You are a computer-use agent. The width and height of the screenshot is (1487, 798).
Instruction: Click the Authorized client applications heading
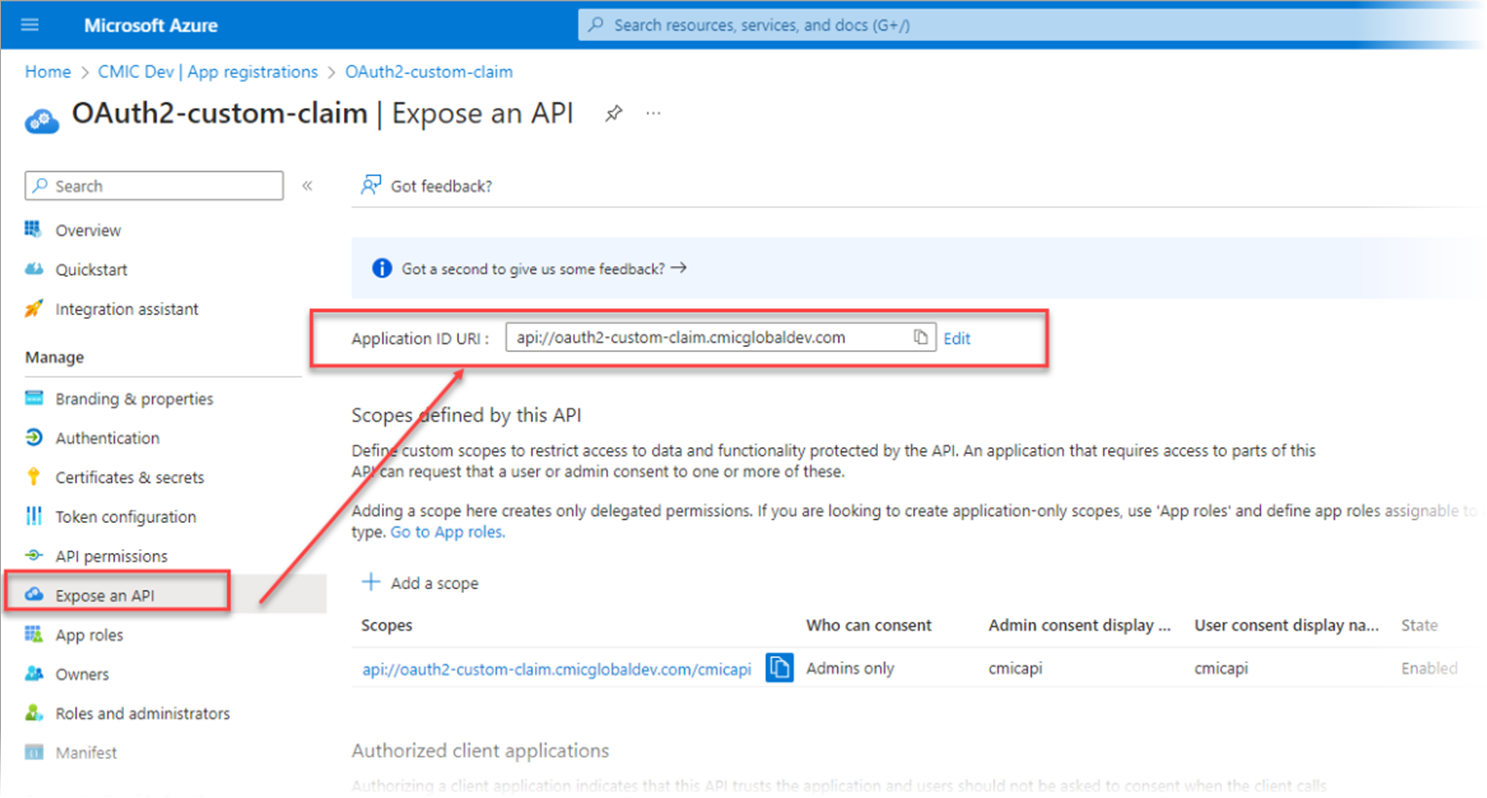[x=480, y=750]
